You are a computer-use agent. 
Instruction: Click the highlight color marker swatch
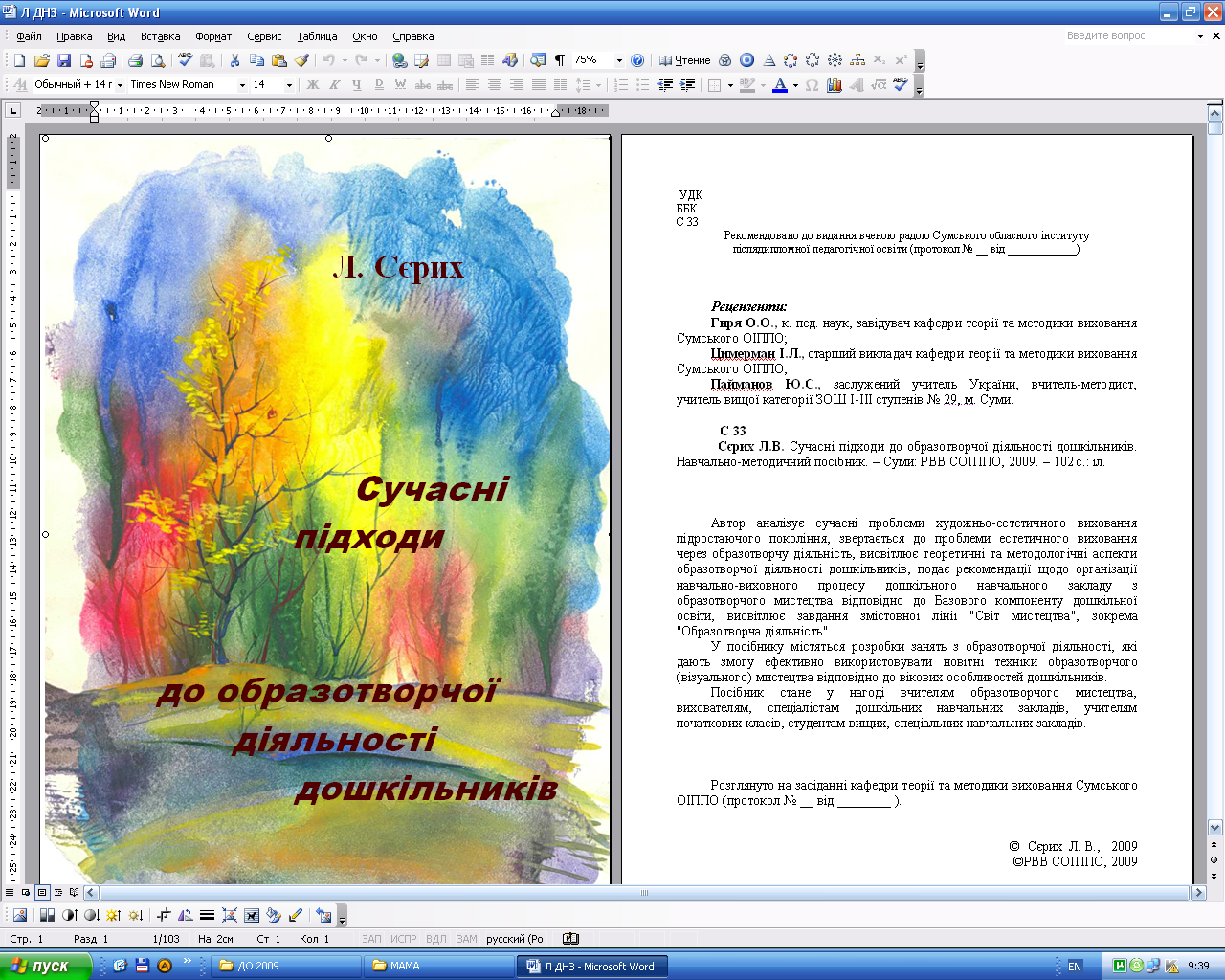(x=747, y=85)
